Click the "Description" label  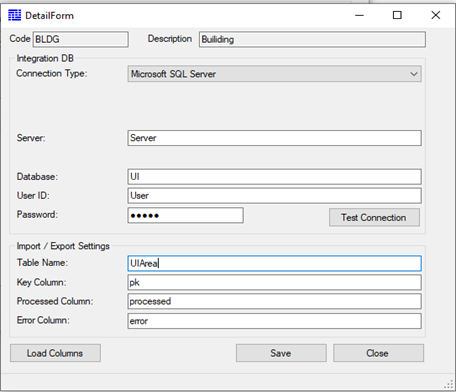(170, 39)
